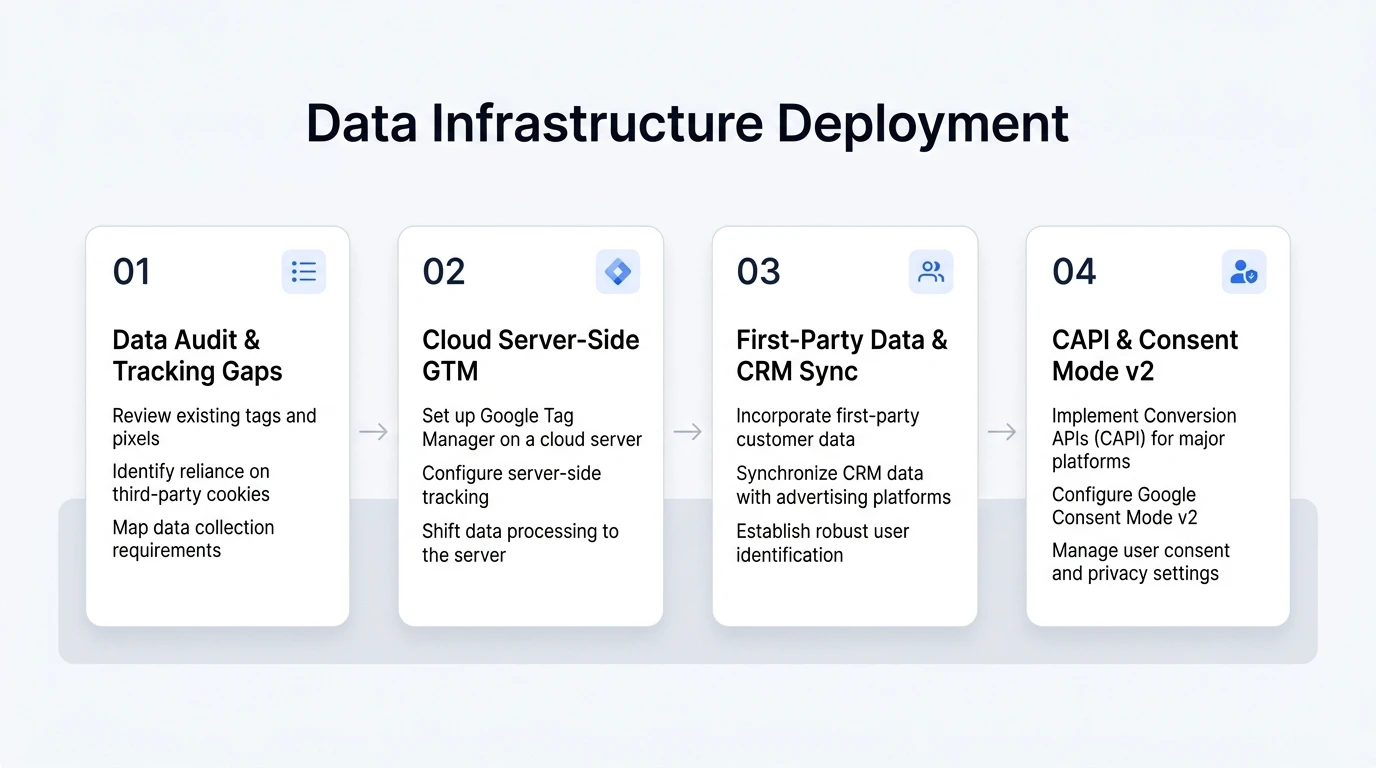Click 'Identify reliance on third-party cookies' text
1376x768 pixels.
coord(191,483)
